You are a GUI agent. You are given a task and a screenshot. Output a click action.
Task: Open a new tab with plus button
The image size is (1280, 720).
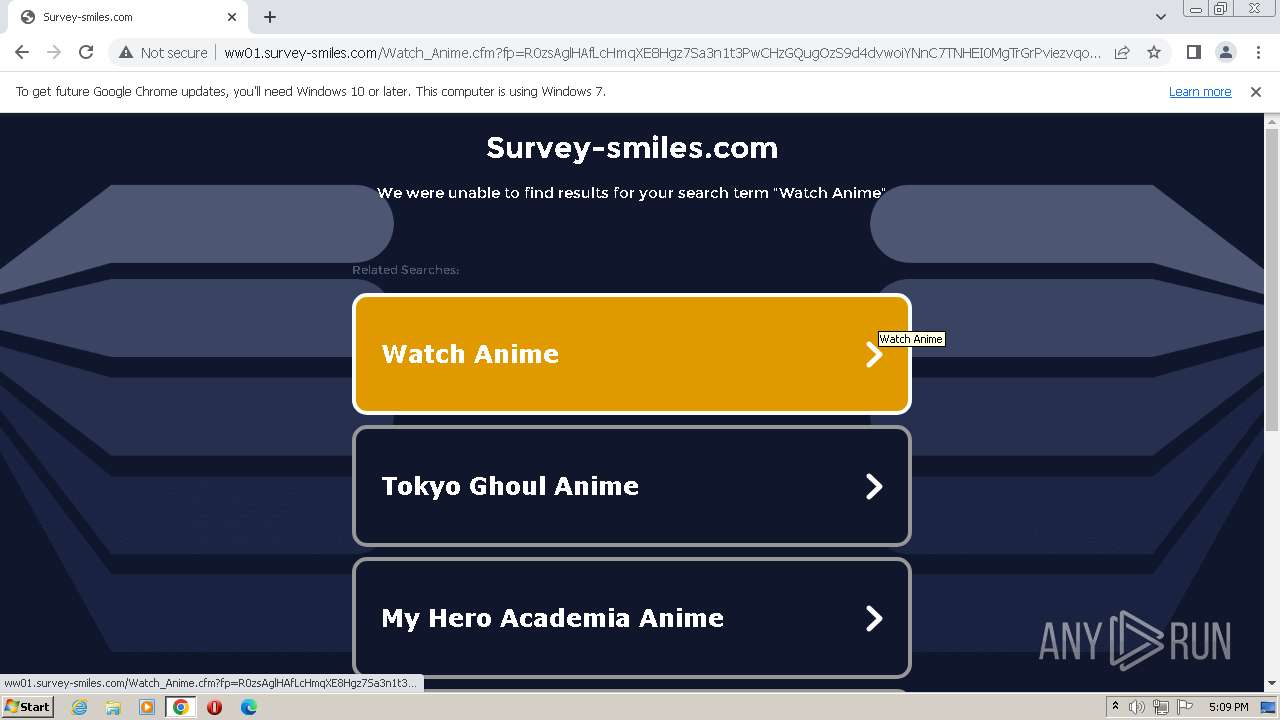[x=270, y=17]
